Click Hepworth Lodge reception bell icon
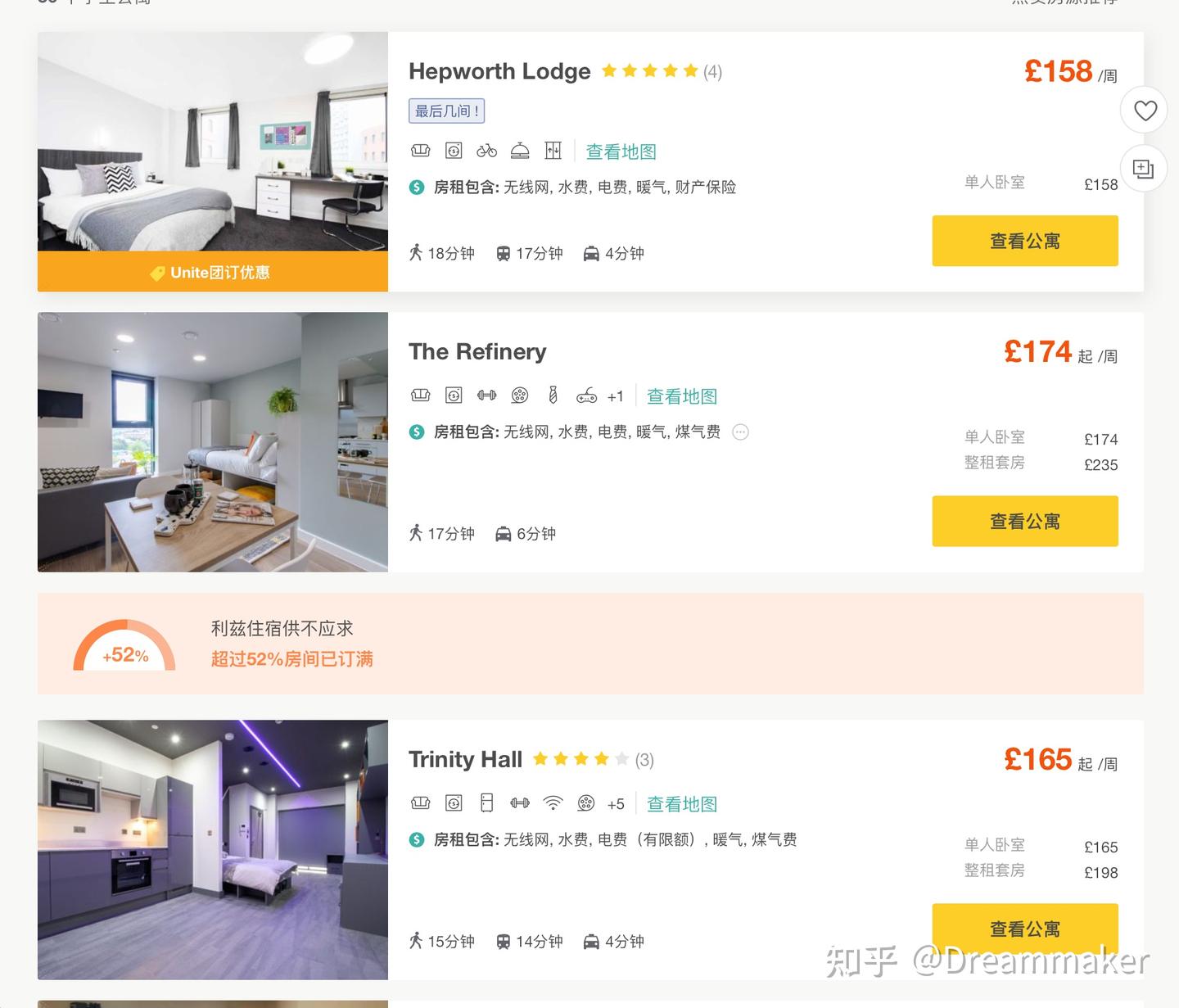1179x1008 pixels. pyautogui.click(x=520, y=151)
